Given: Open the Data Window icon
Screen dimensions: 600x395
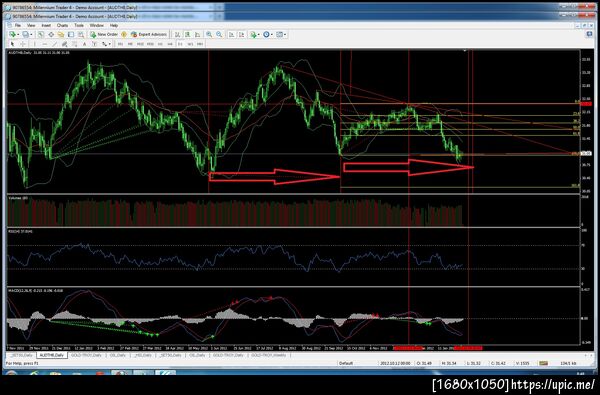Looking at the screenshot, I should 51,34.
